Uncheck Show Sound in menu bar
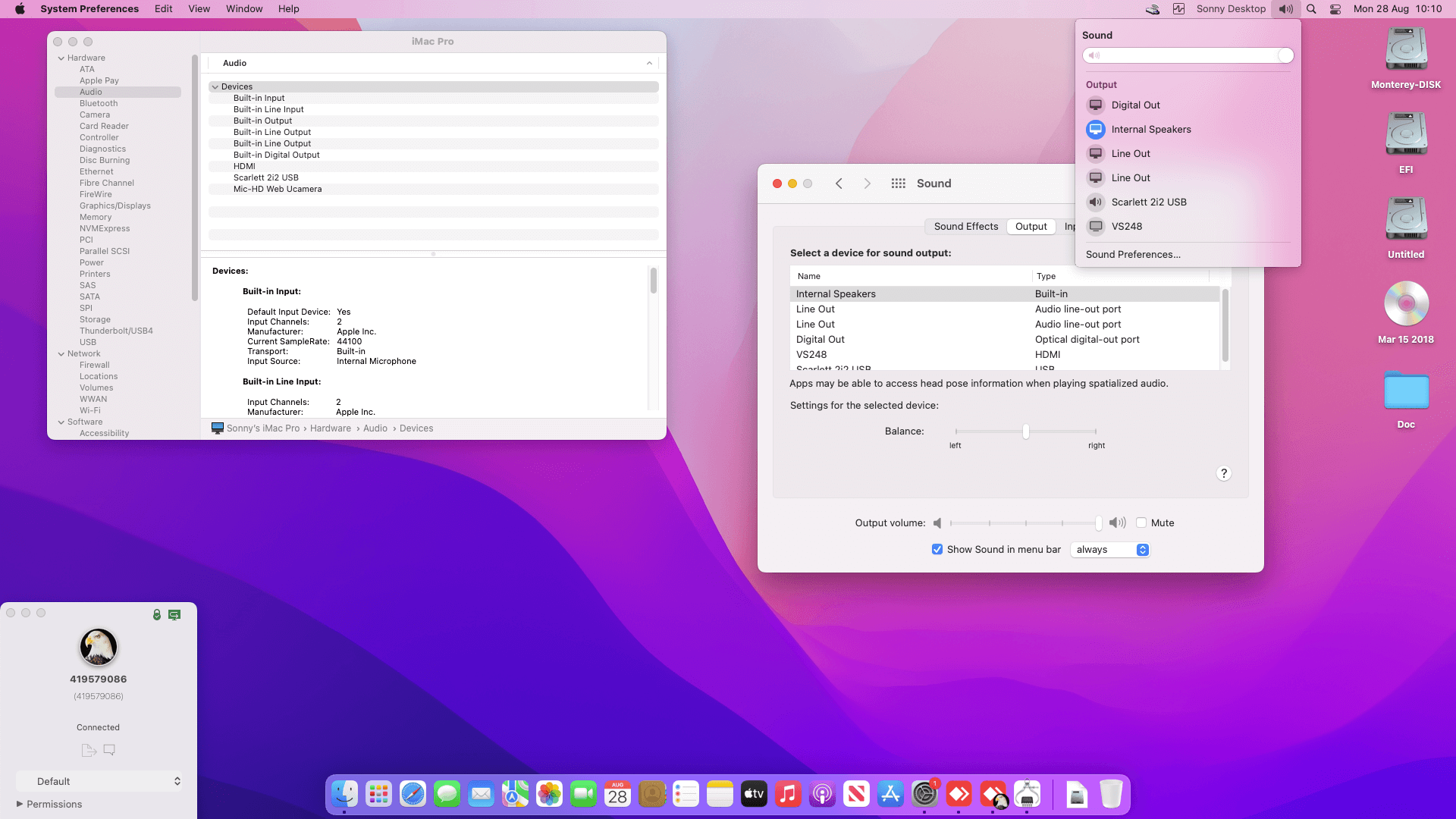The image size is (1456, 819). pos(937,549)
